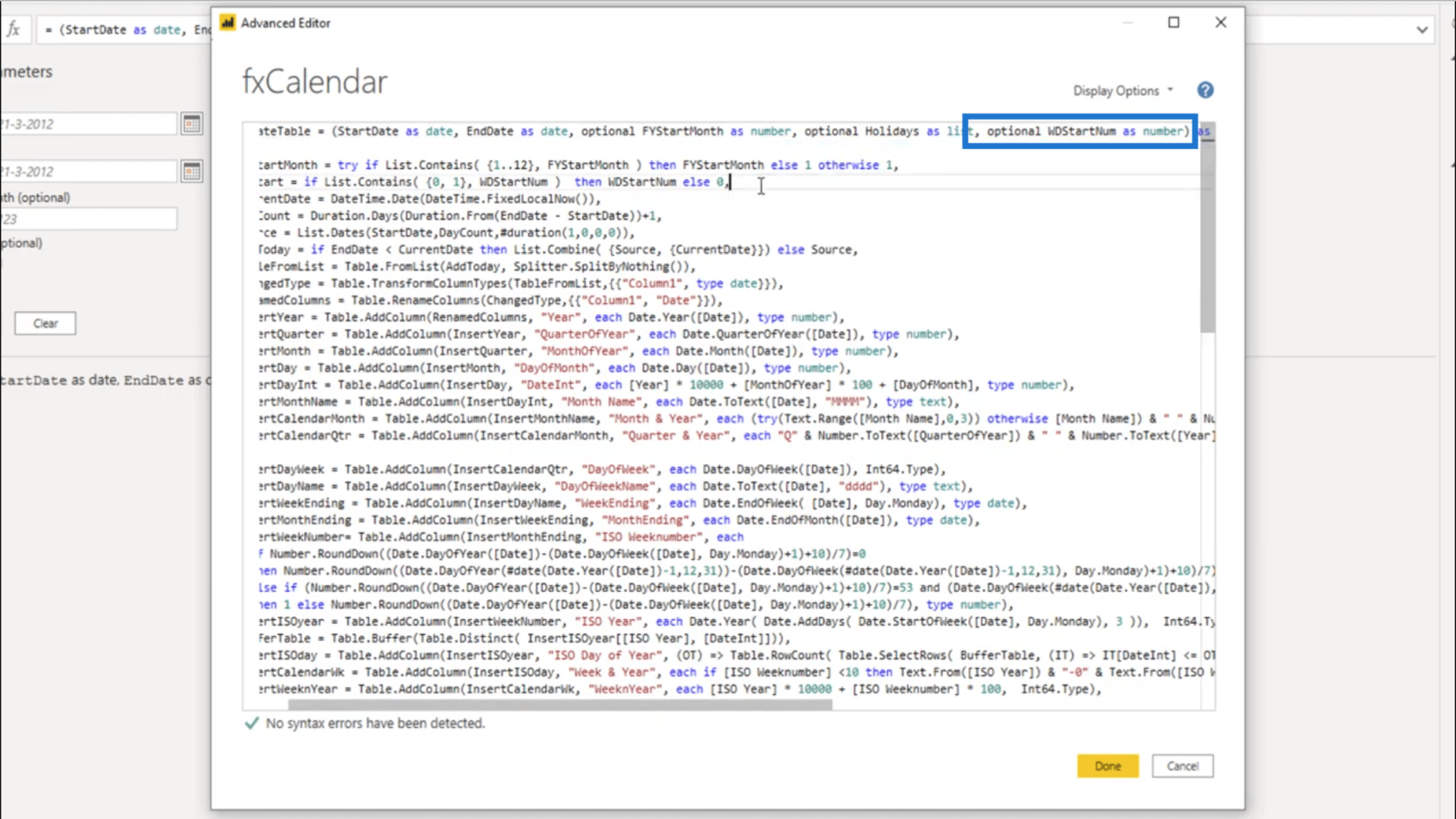Click the '"MonthEnding"' string in code

click(646, 520)
